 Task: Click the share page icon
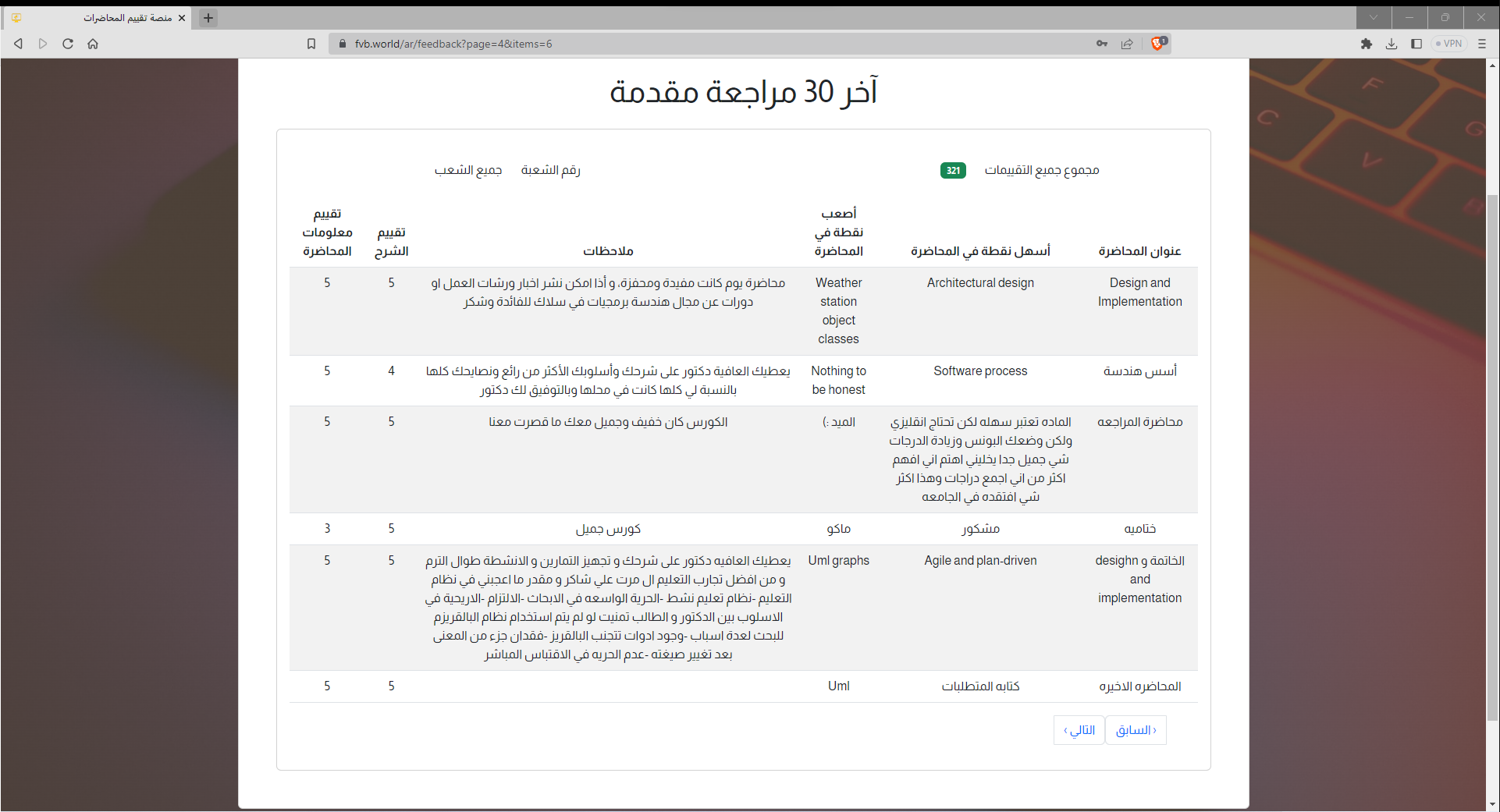pyautogui.click(x=1127, y=44)
